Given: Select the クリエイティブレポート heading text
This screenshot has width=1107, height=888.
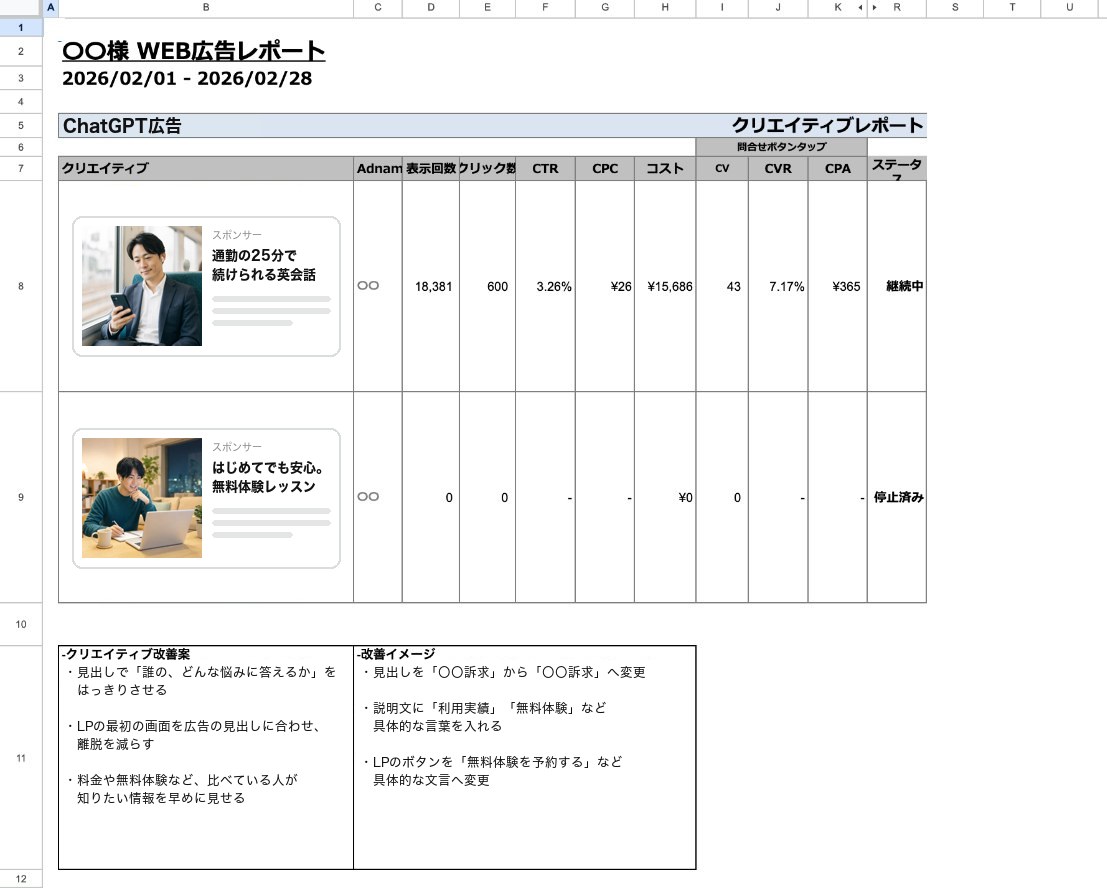Looking at the screenshot, I should (x=827, y=125).
